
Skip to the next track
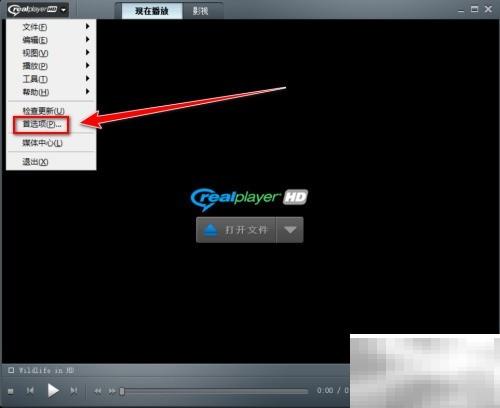[74, 390]
